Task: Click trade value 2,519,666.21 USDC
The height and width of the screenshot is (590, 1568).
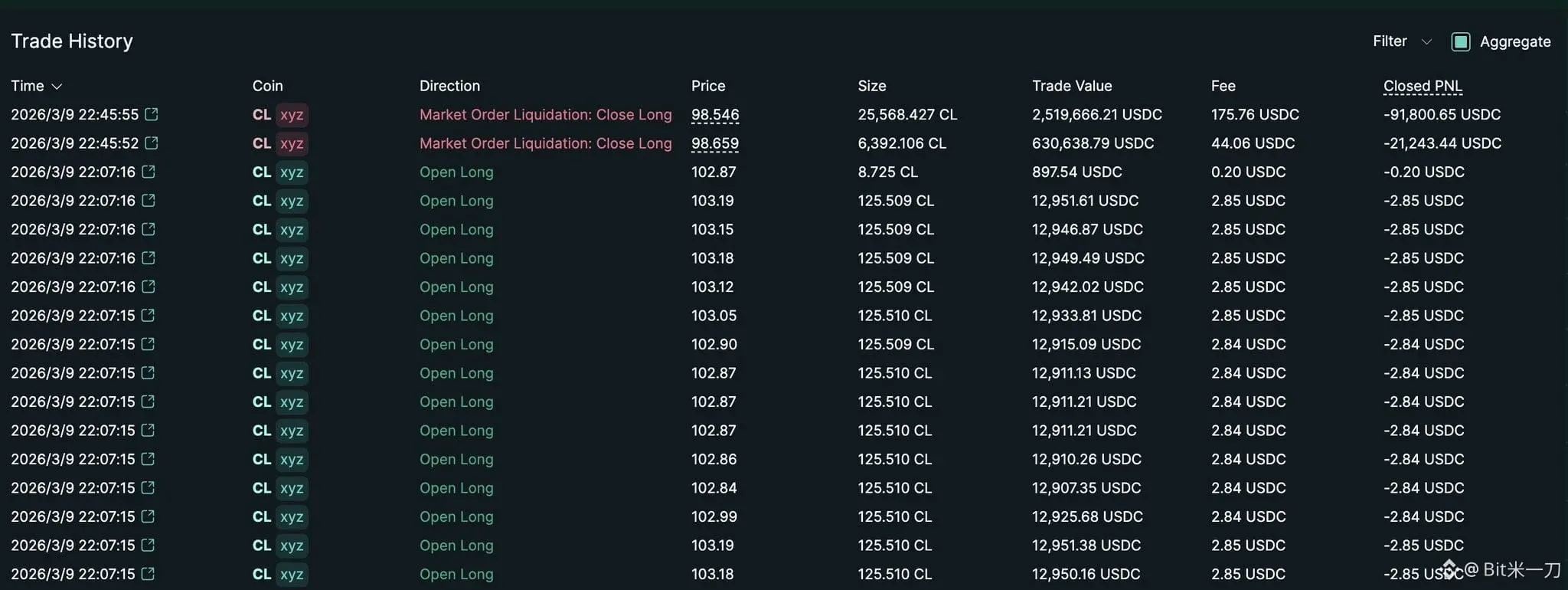Action: (1097, 114)
